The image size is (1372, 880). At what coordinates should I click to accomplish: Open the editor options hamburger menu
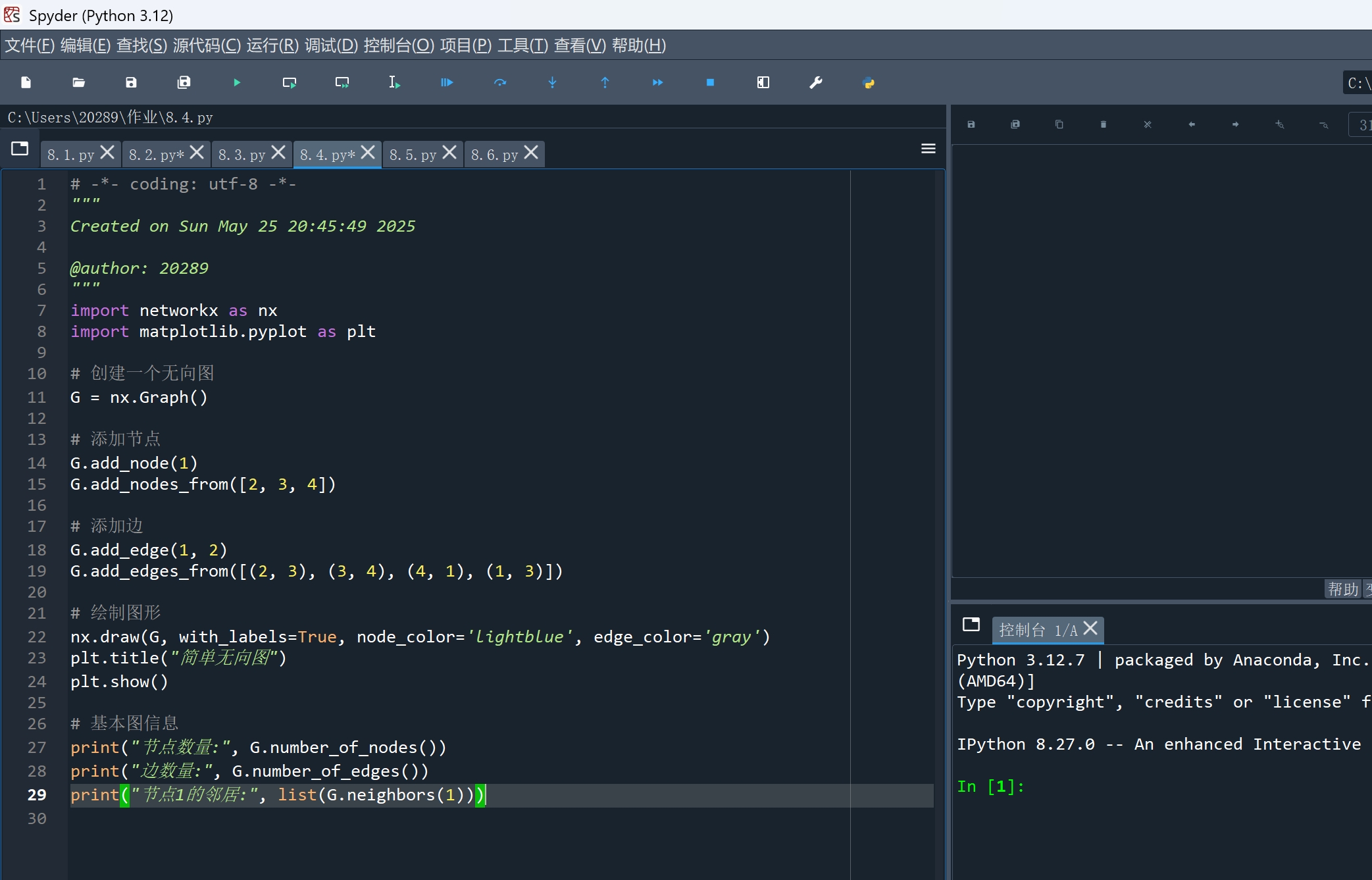(928, 149)
